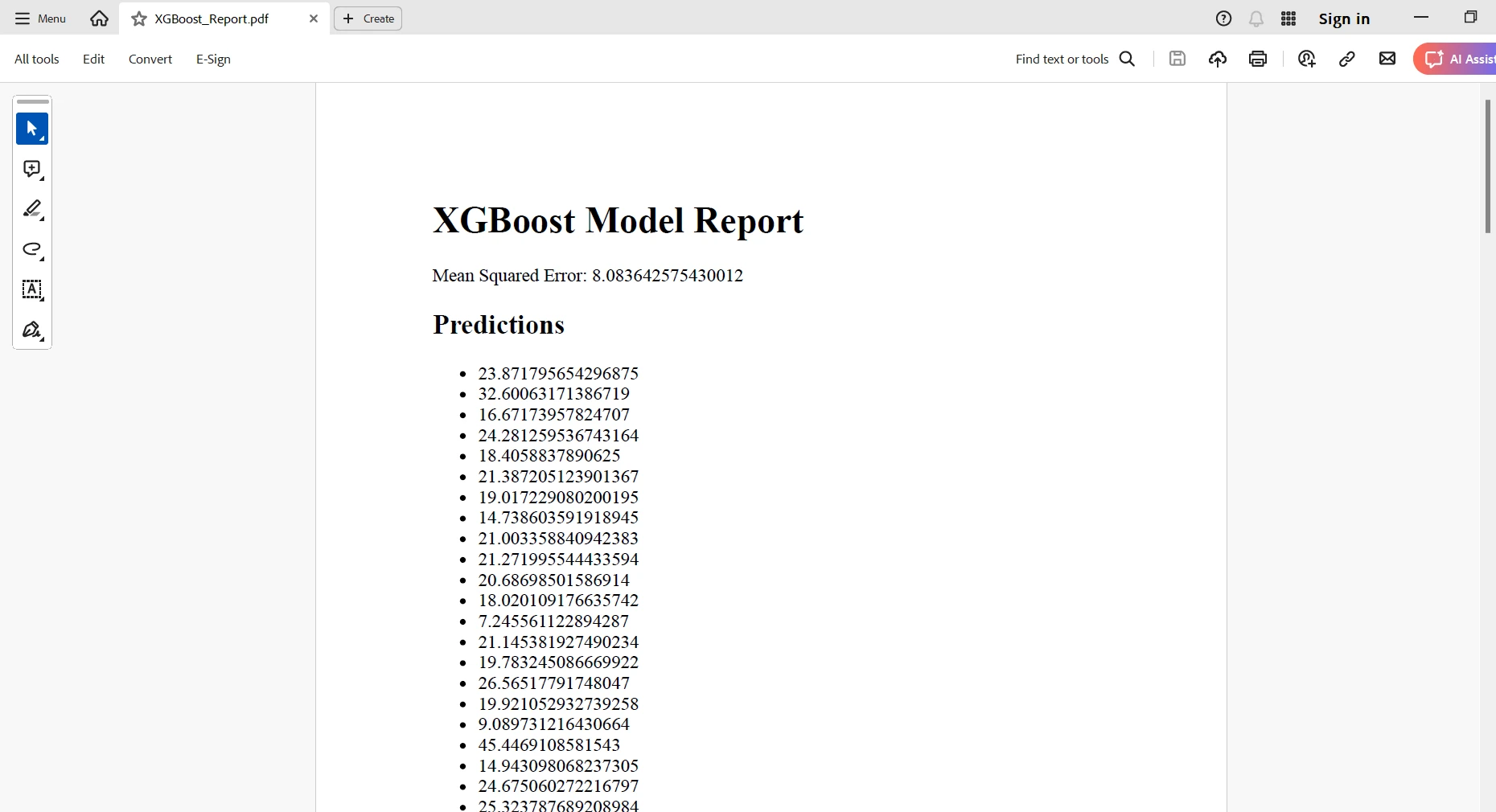Click Sign in
This screenshot has width=1496, height=812.
pos(1344,18)
